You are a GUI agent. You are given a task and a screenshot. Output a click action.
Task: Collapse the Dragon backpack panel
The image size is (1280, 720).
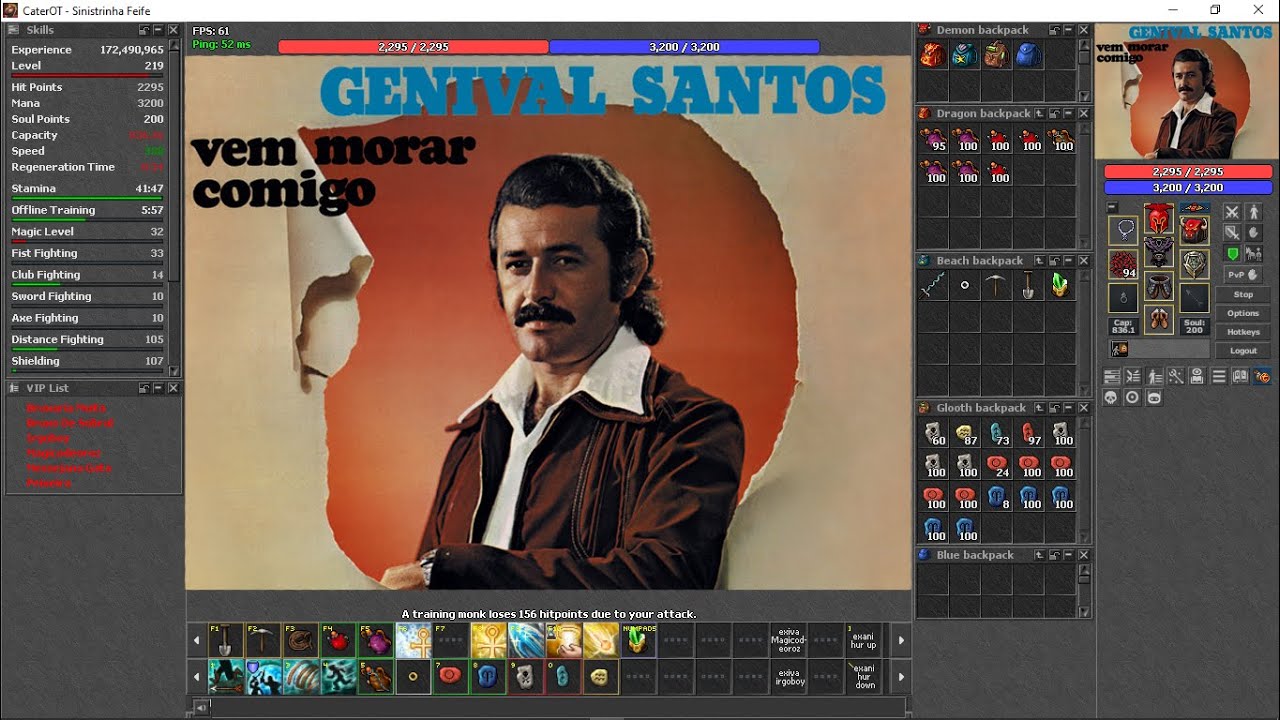pyautogui.click(x=1068, y=114)
